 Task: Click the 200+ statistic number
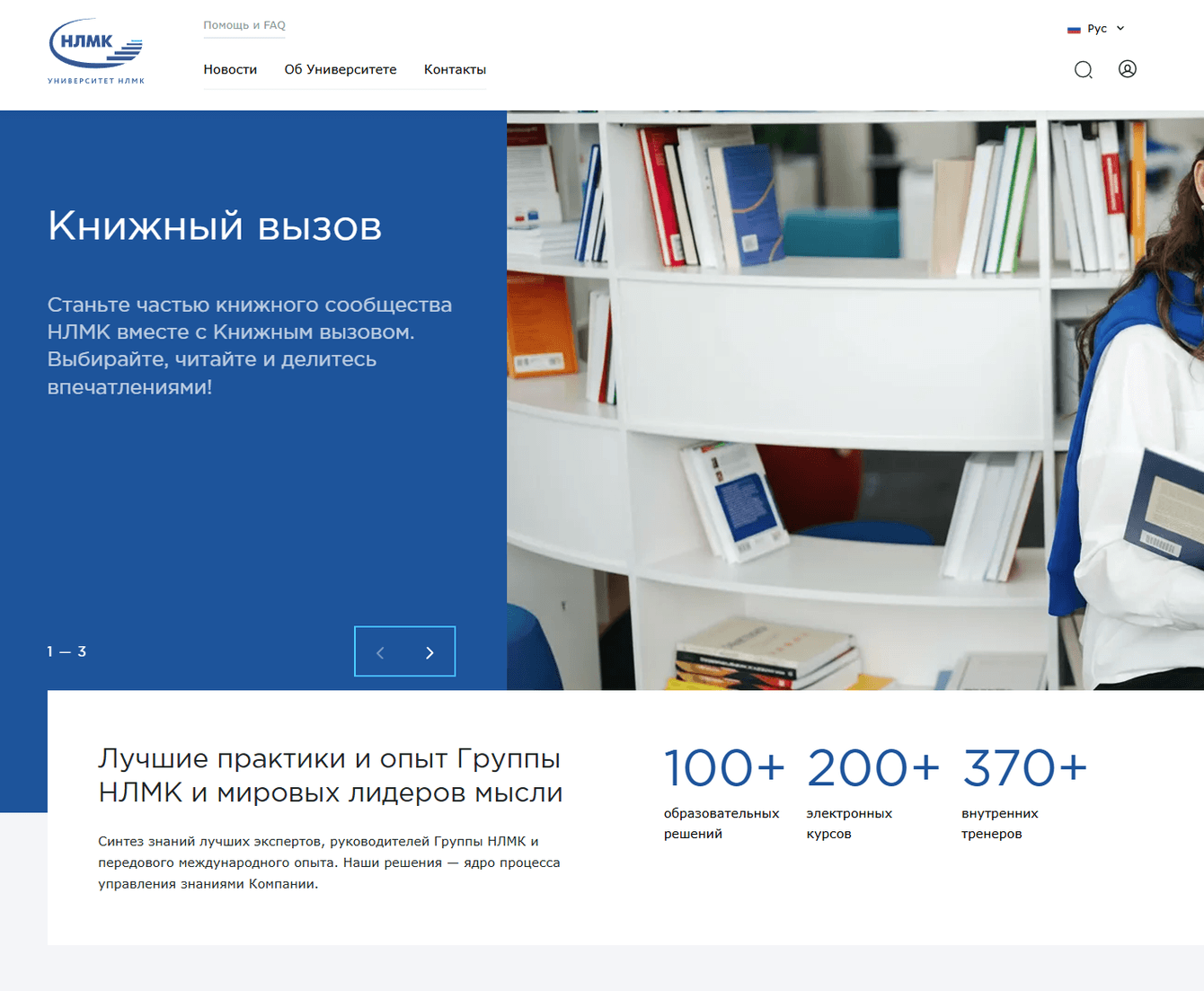872,767
